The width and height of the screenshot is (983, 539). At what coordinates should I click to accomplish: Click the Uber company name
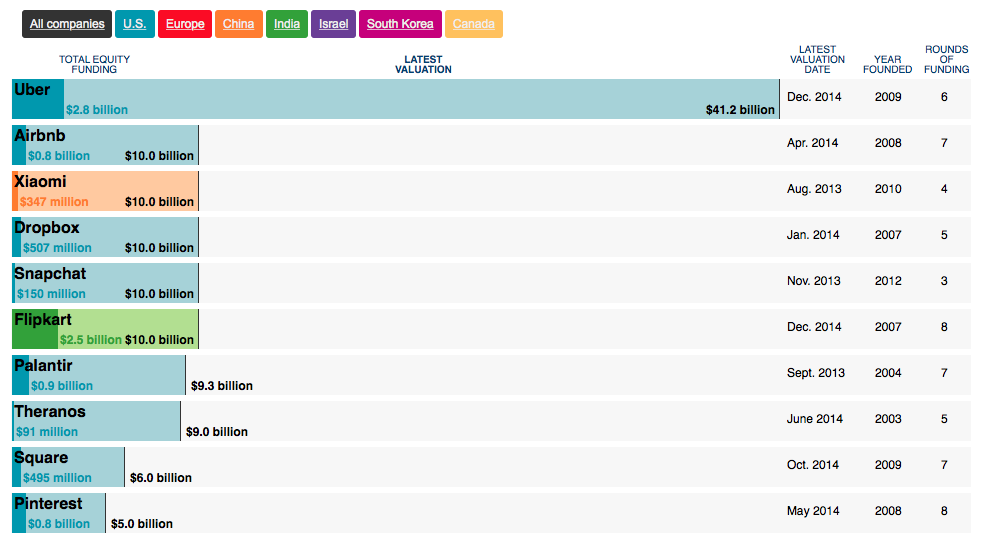click(x=32, y=90)
